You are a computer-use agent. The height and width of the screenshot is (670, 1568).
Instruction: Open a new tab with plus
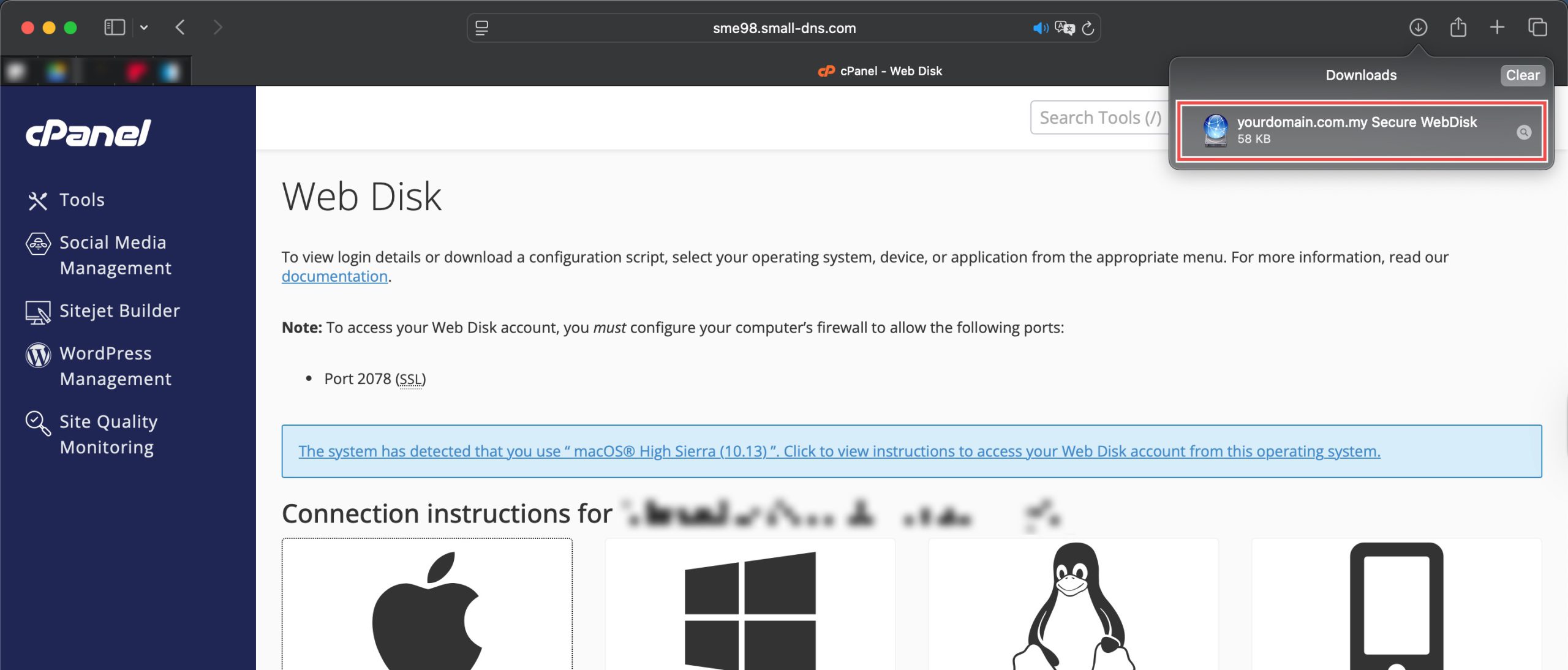tap(1497, 28)
